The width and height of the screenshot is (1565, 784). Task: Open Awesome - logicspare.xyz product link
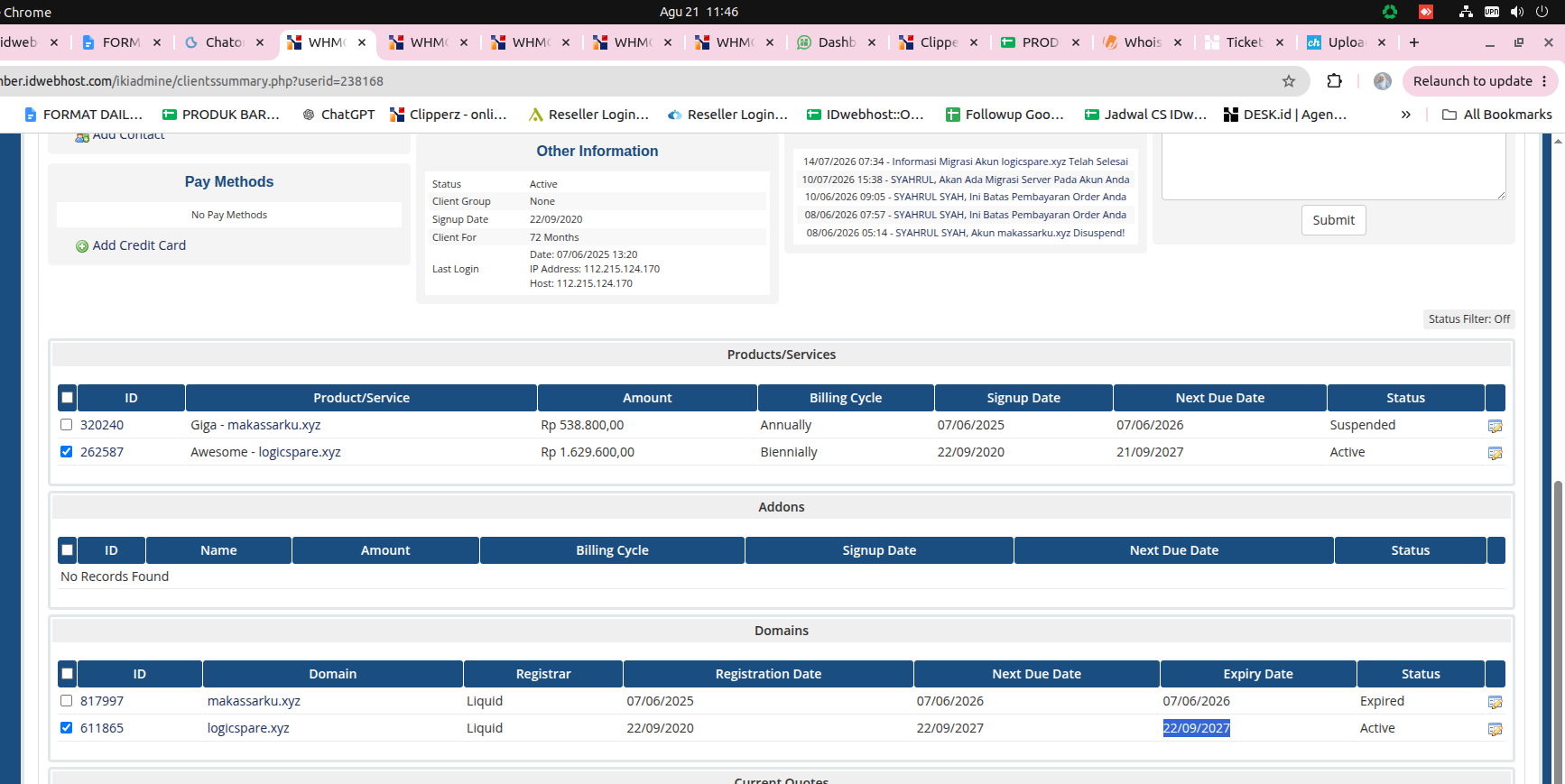click(x=265, y=452)
